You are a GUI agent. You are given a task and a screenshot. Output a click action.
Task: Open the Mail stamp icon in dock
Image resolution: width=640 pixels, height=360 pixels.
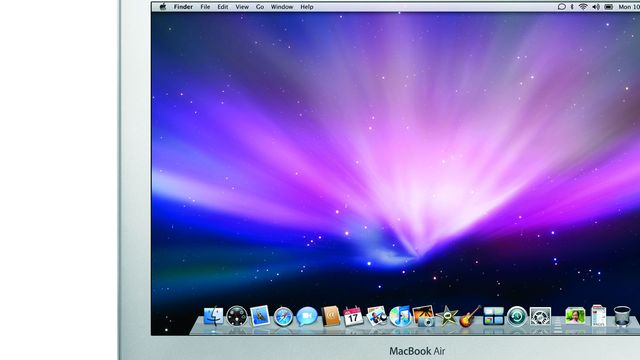pos(260,316)
